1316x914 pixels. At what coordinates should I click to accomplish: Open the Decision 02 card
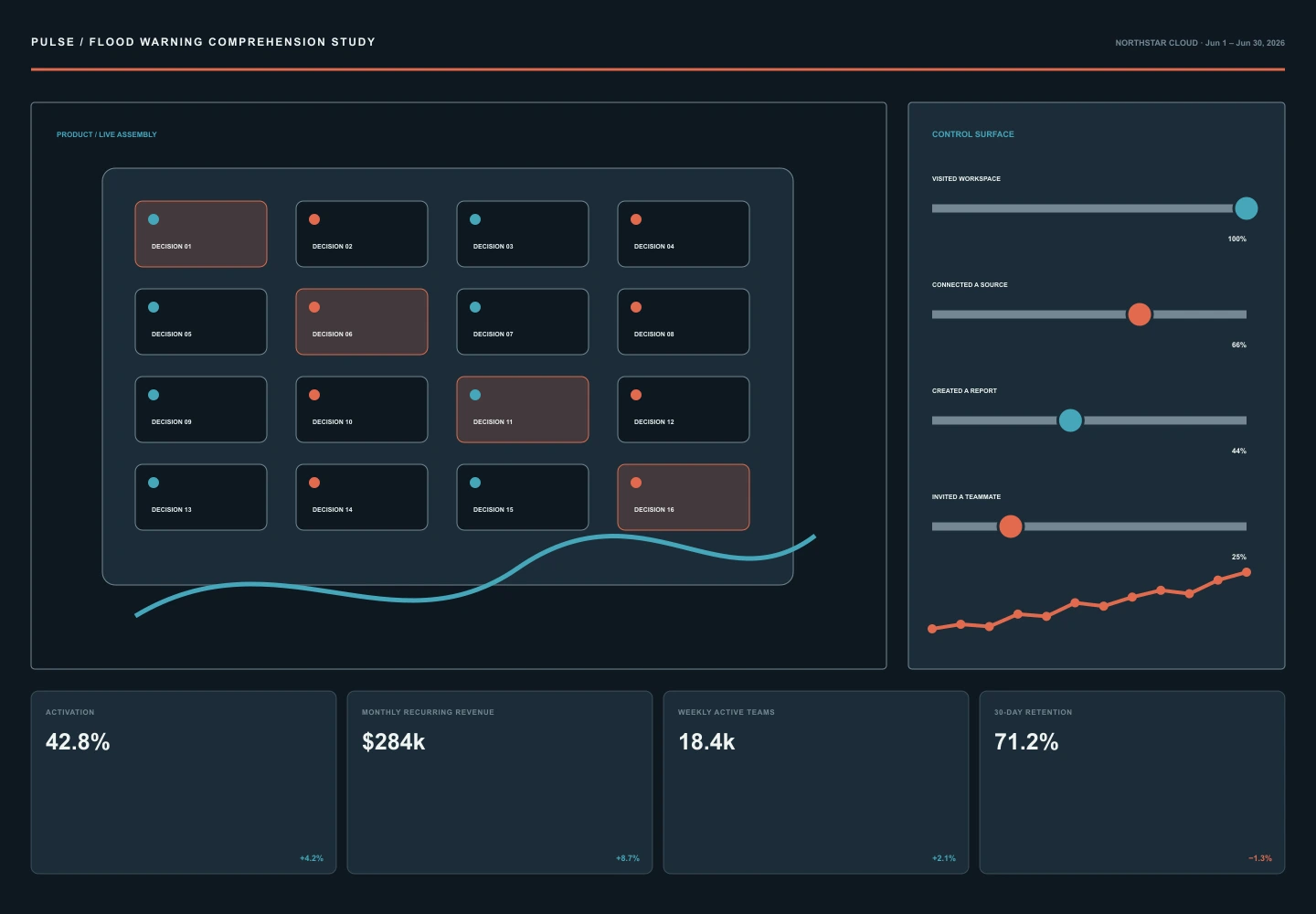pyautogui.click(x=362, y=234)
